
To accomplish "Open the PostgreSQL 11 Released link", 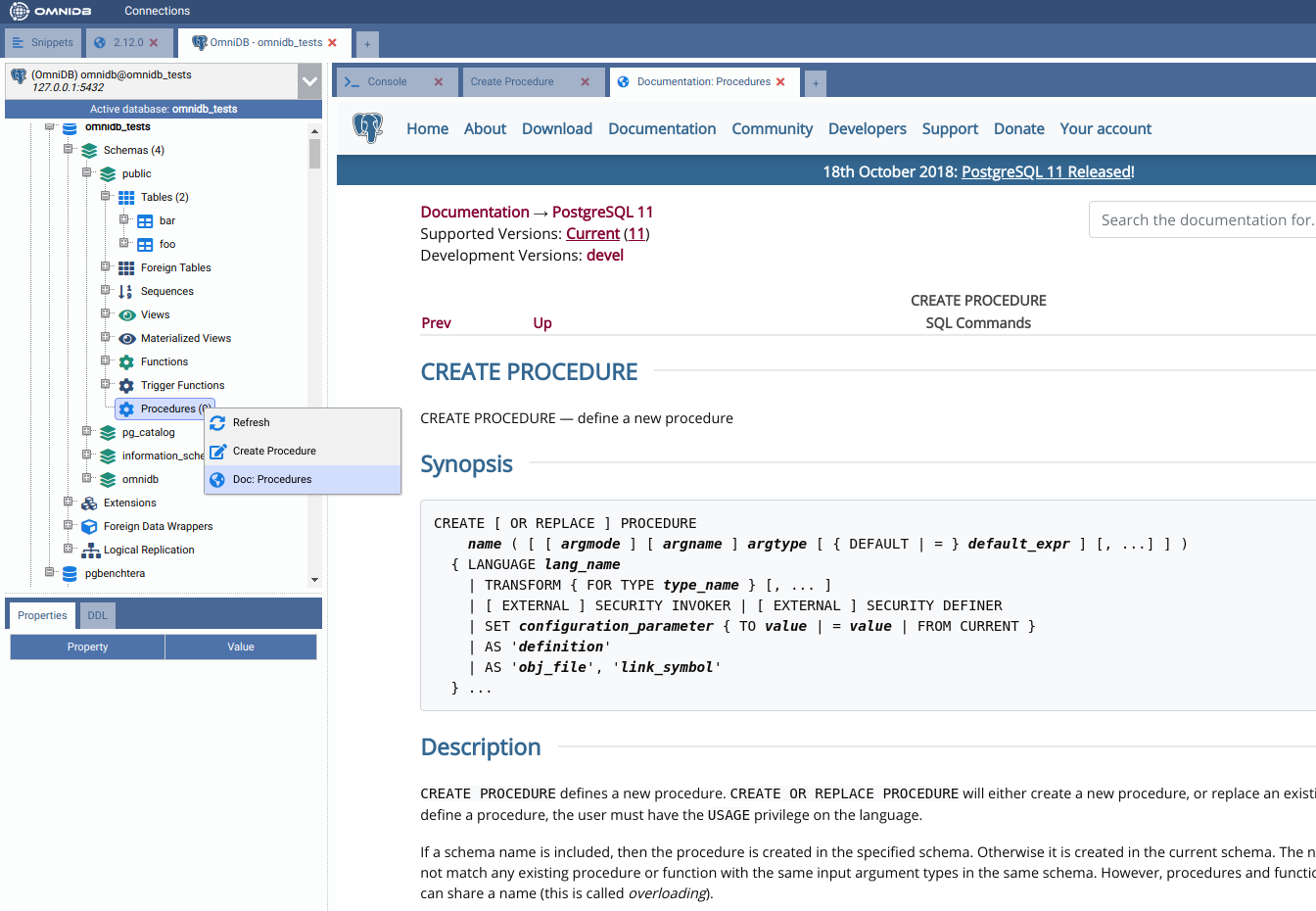I will [1047, 172].
